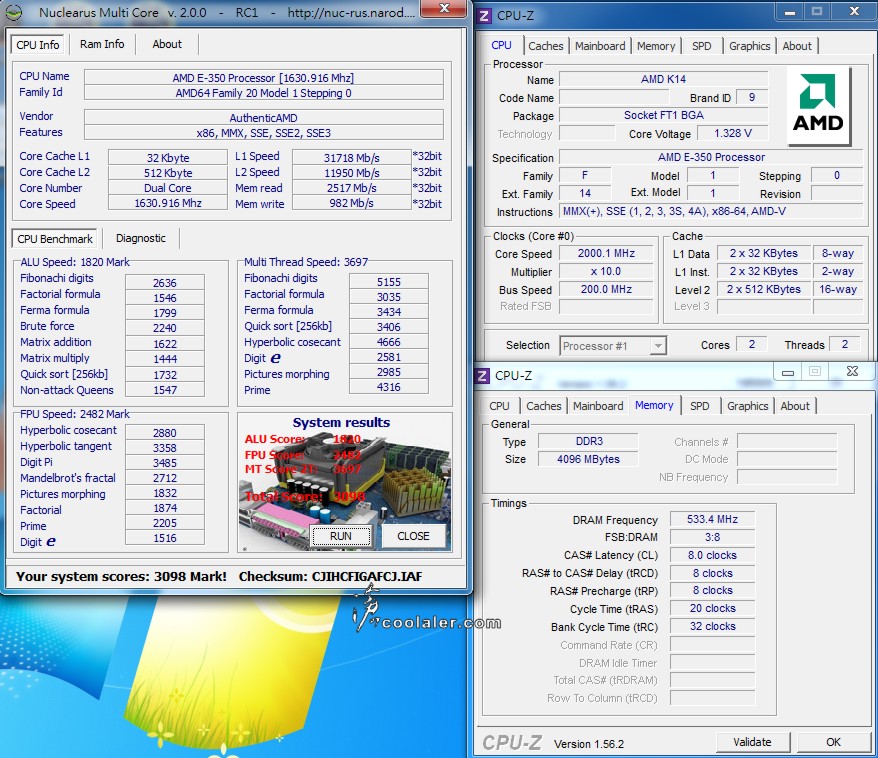Click the ALU Fibonachi digits score 2636
This screenshot has height=758, width=878.
point(165,283)
